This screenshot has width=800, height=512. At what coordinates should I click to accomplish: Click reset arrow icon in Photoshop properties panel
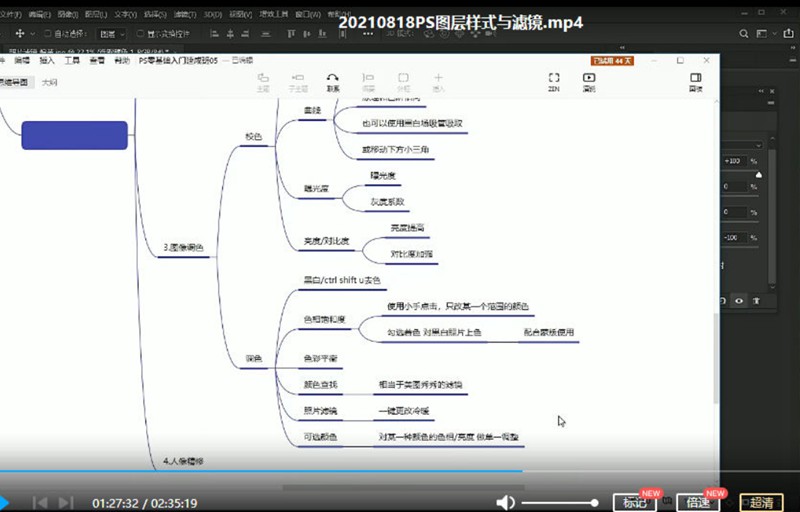(722, 301)
